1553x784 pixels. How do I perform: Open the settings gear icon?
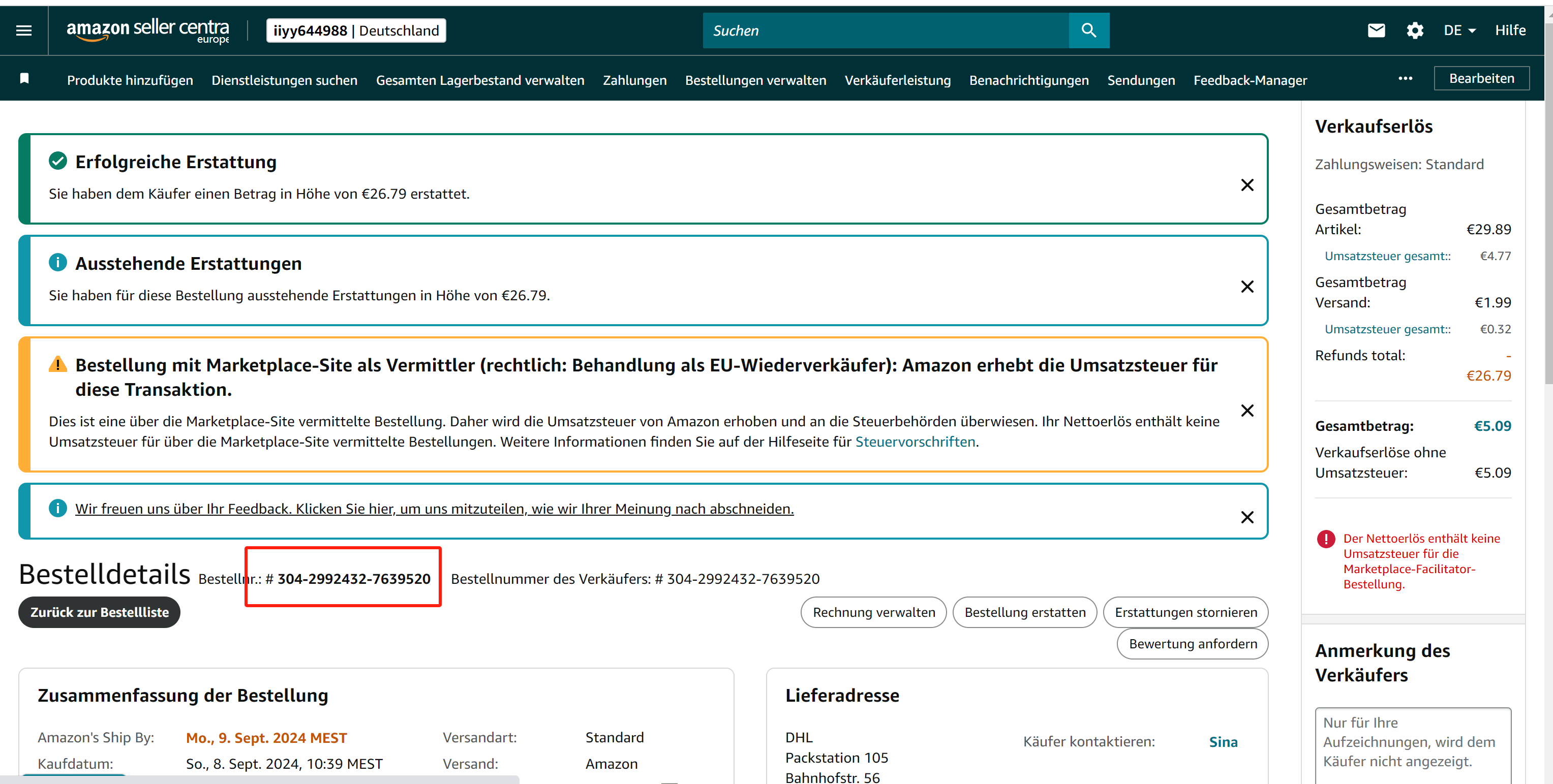click(1414, 30)
